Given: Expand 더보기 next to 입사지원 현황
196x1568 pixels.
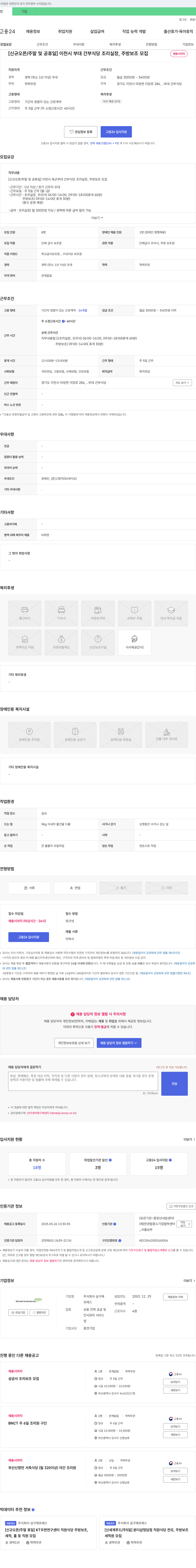Looking at the screenshot, I should 189,1139.
